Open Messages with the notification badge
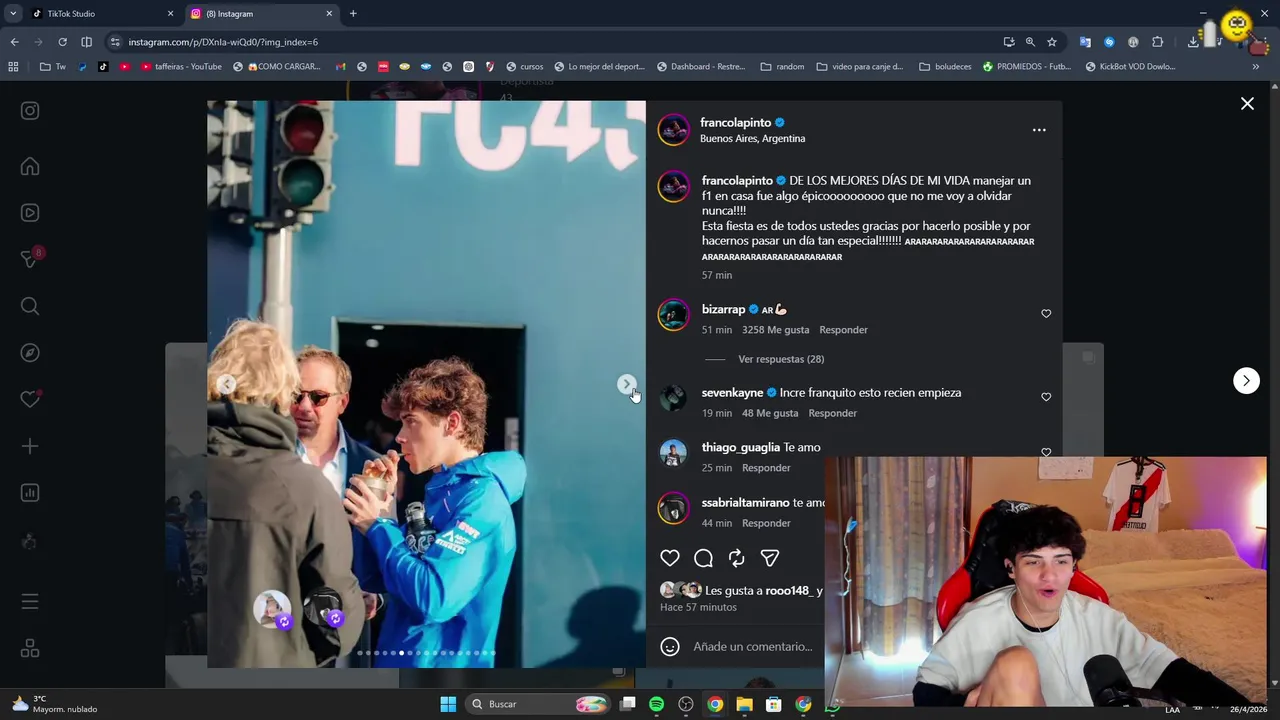Image resolution: width=1280 pixels, height=720 pixels. click(30, 258)
